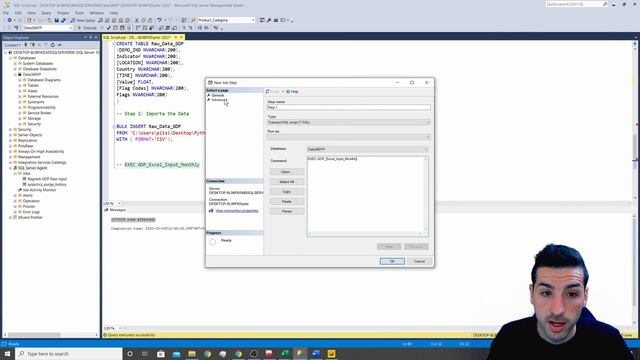Select Integration Services Catalogs node
The width and height of the screenshot is (640, 360).
tap(42, 162)
